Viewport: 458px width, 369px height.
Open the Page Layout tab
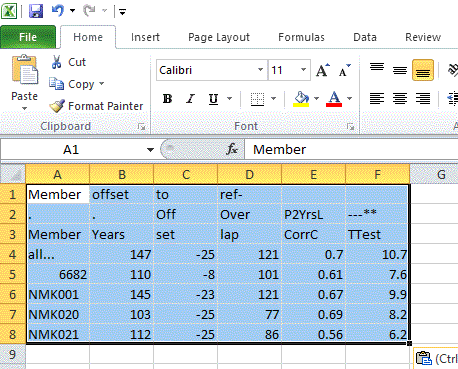pos(219,37)
